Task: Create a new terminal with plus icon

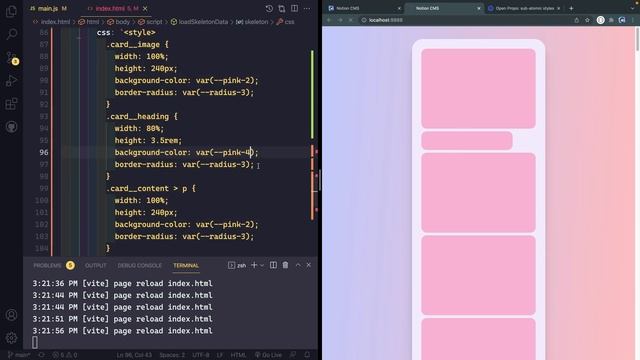Action: [x=254, y=265]
